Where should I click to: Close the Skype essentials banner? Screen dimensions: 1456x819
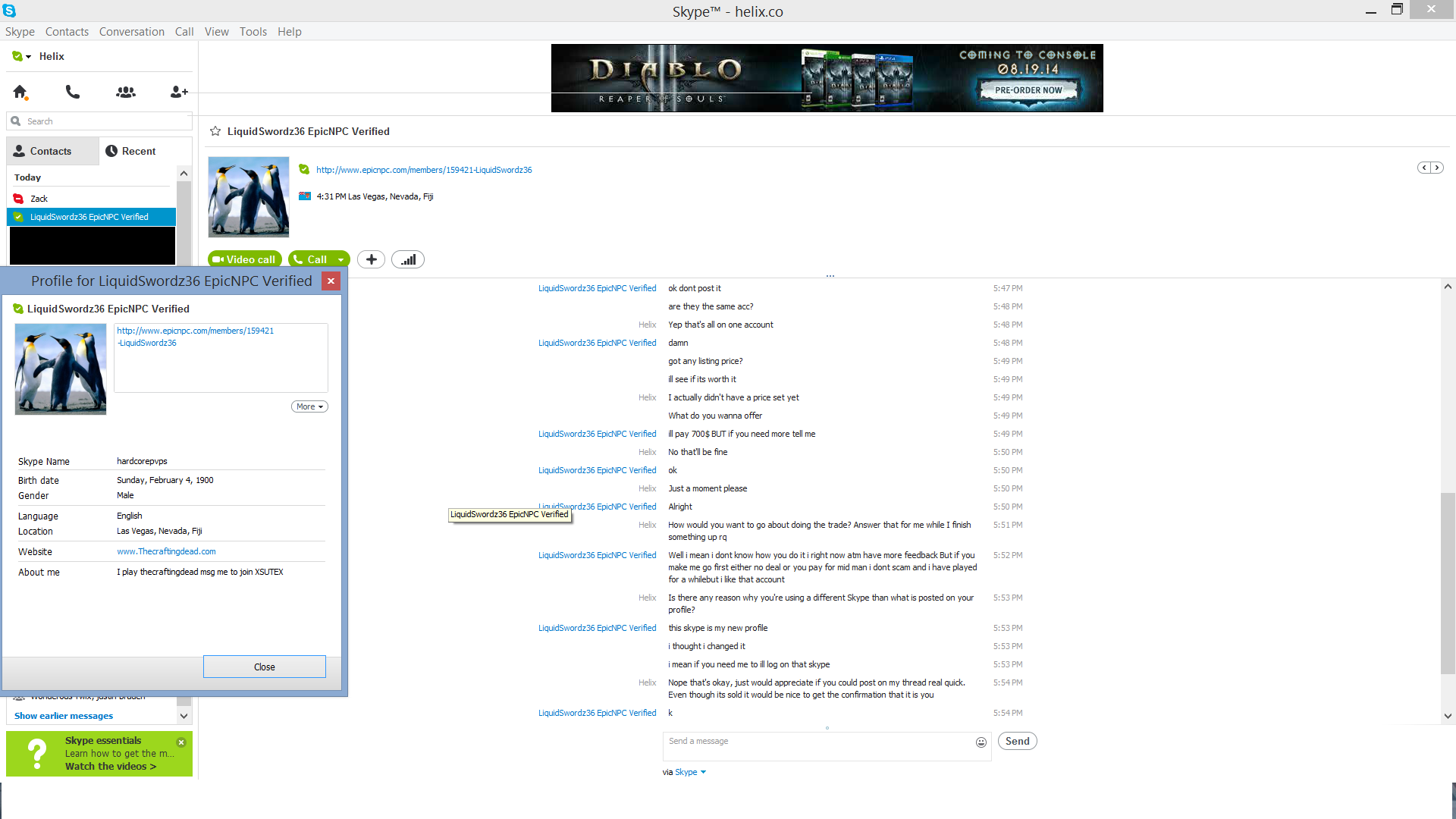click(x=181, y=742)
